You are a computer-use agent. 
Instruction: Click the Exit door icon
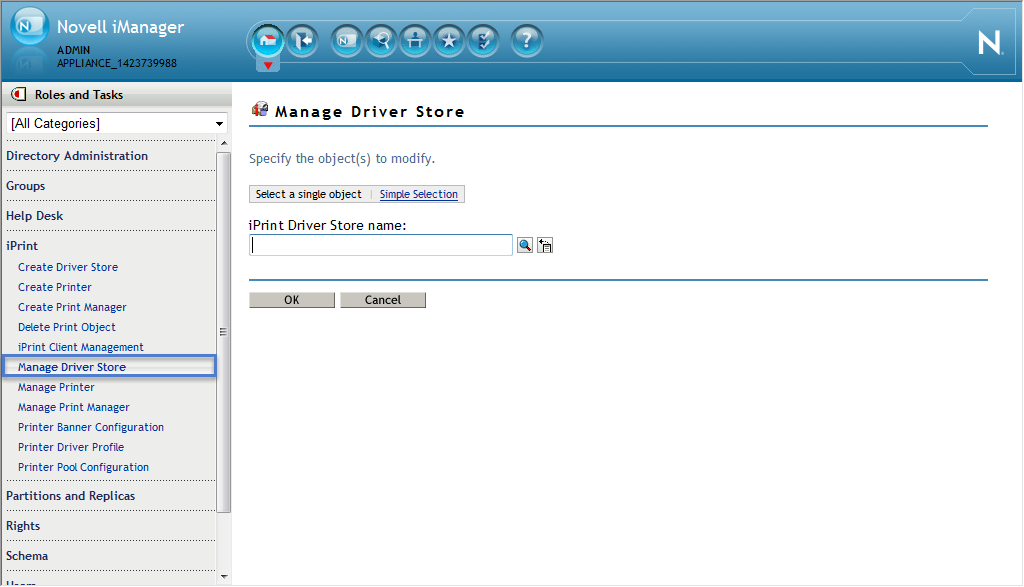302,41
